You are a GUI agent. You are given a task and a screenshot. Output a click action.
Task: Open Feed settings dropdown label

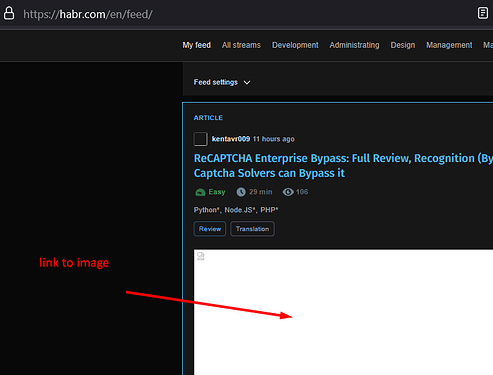tap(216, 82)
